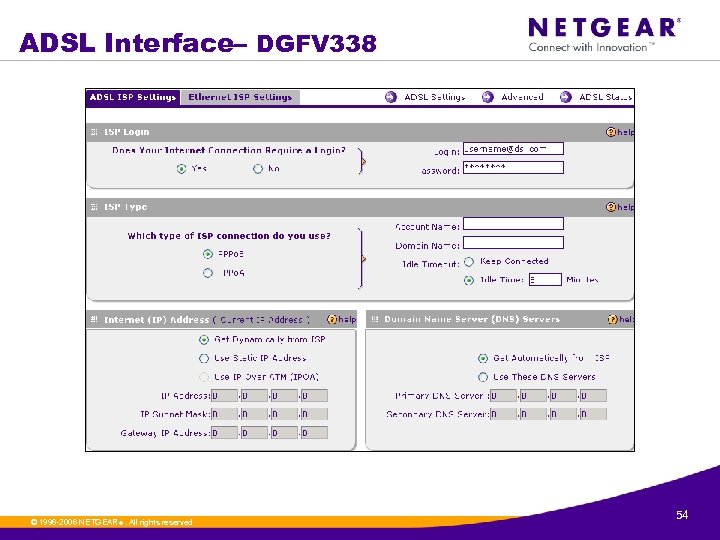Click the Password field
720x540 pixels.
[x=513, y=167]
